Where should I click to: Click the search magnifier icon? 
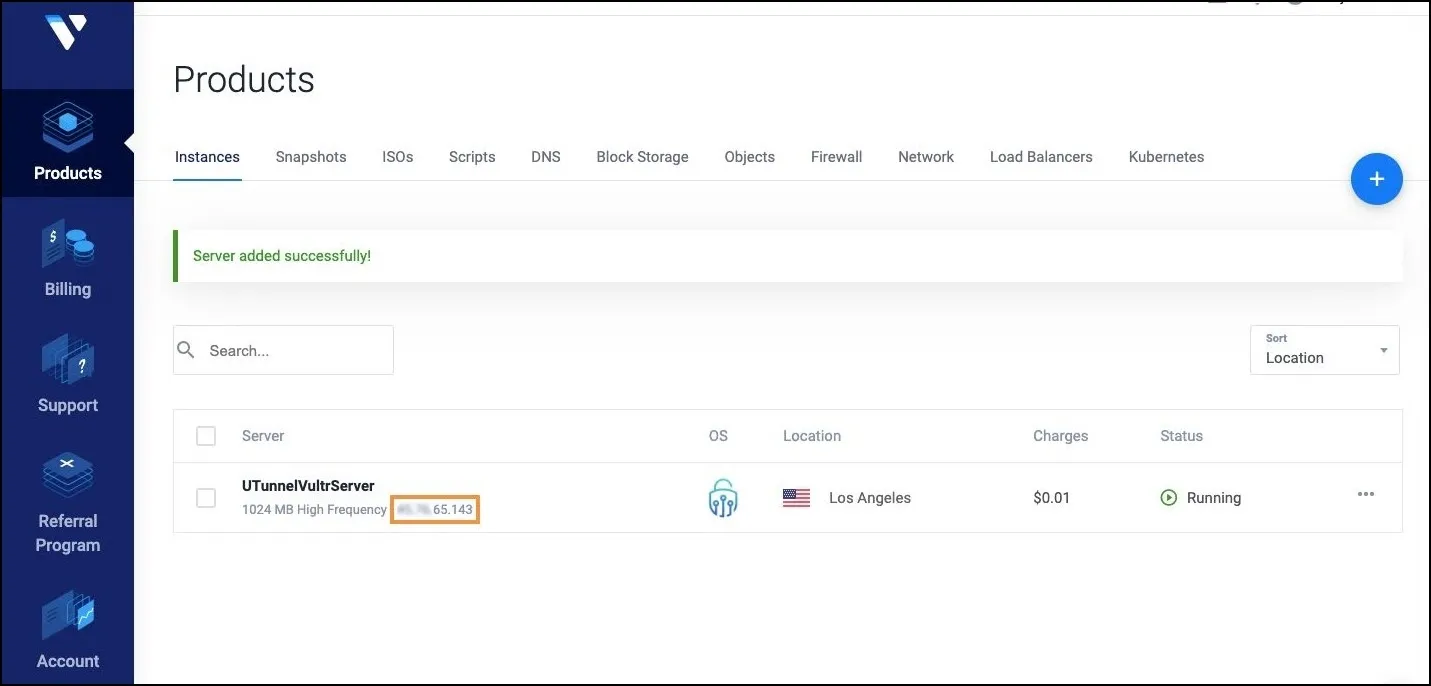pyautogui.click(x=186, y=350)
